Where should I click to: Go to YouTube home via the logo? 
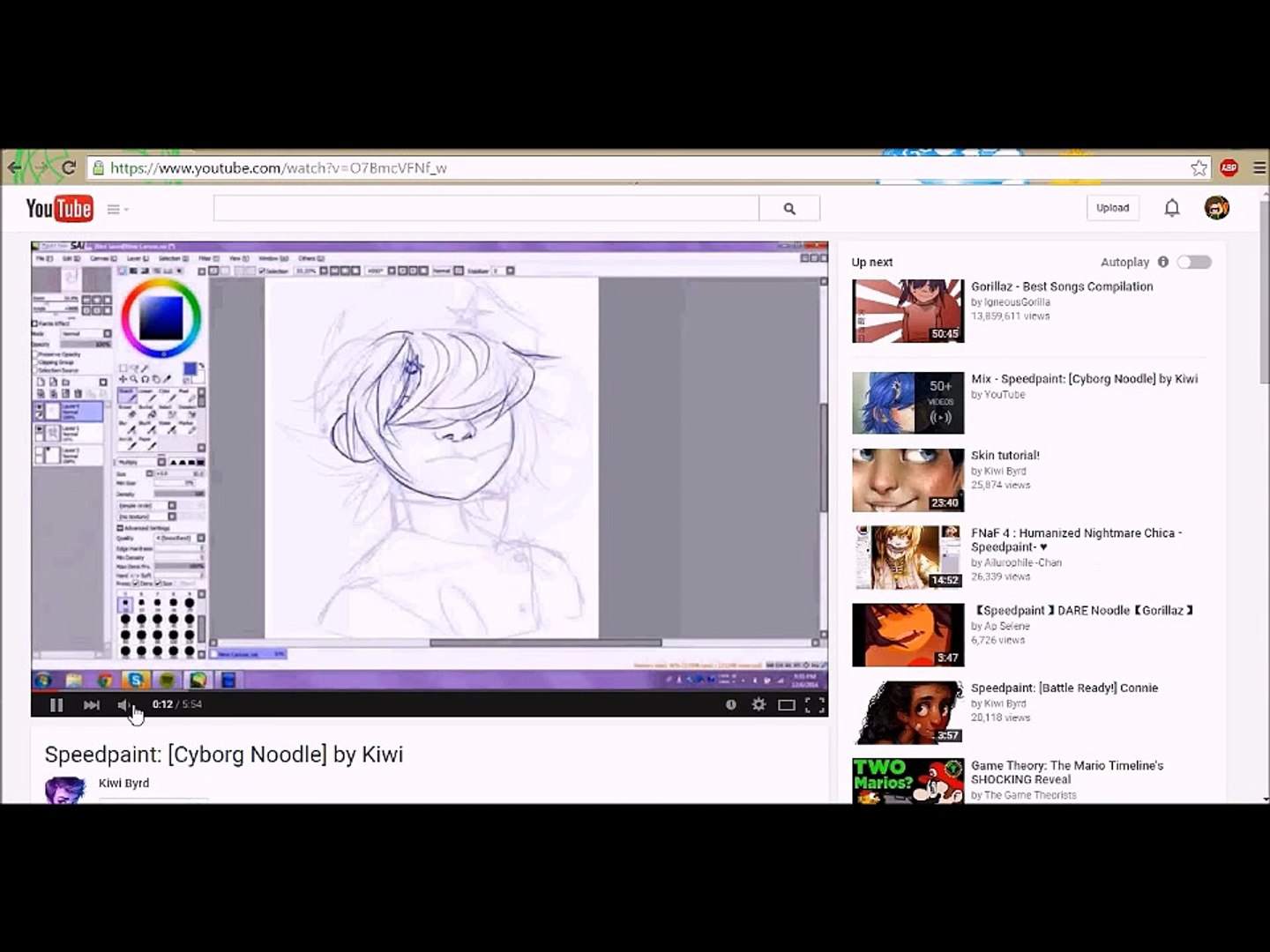click(59, 208)
